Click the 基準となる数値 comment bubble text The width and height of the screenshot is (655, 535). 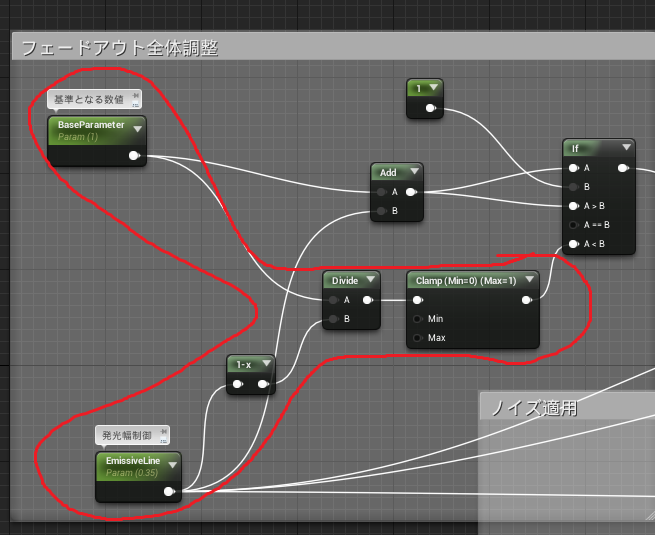click(89, 99)
